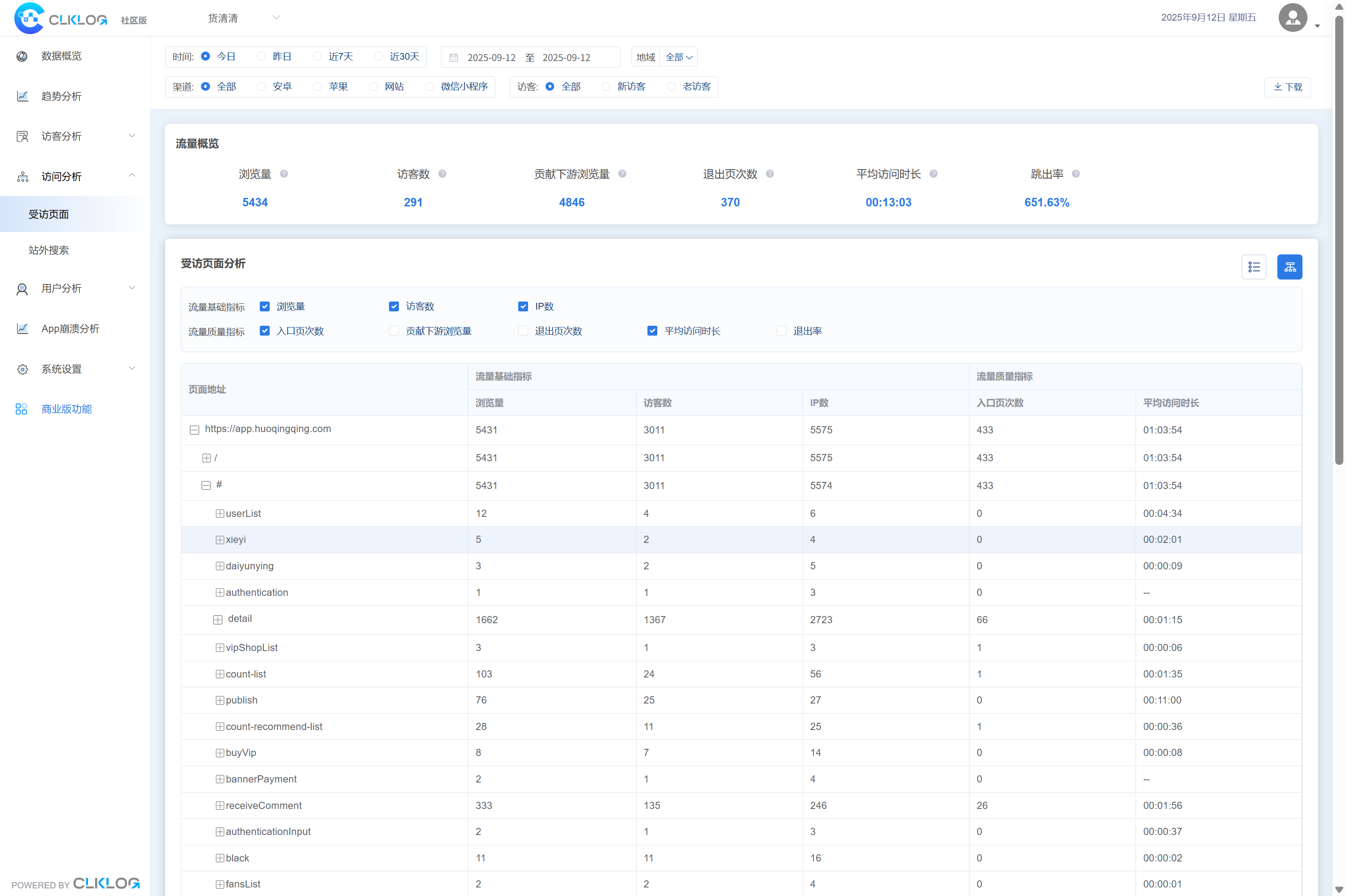Open the 地域 全部 dropdown
The height and width of the screenshot is (896, 1346).
(x=678, y=57)
